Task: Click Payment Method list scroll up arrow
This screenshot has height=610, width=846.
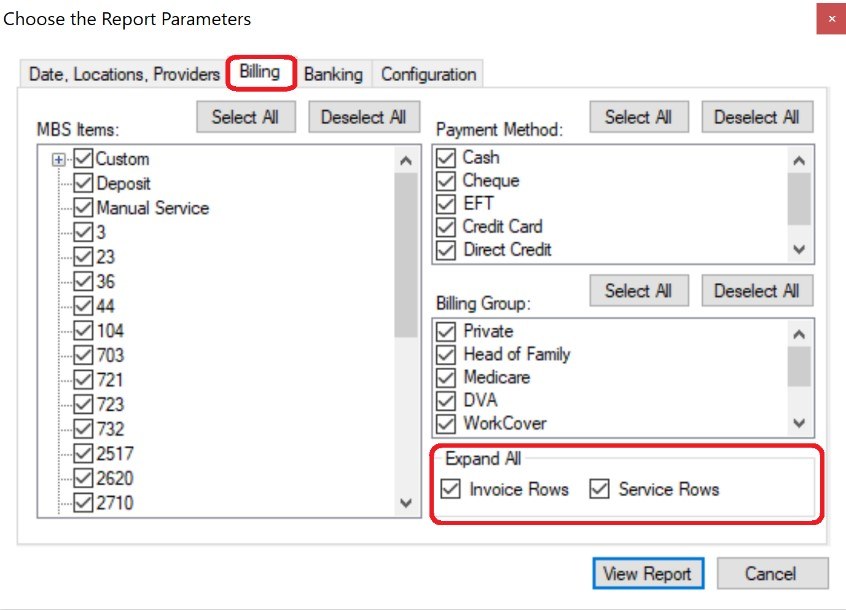Action: 799,160
